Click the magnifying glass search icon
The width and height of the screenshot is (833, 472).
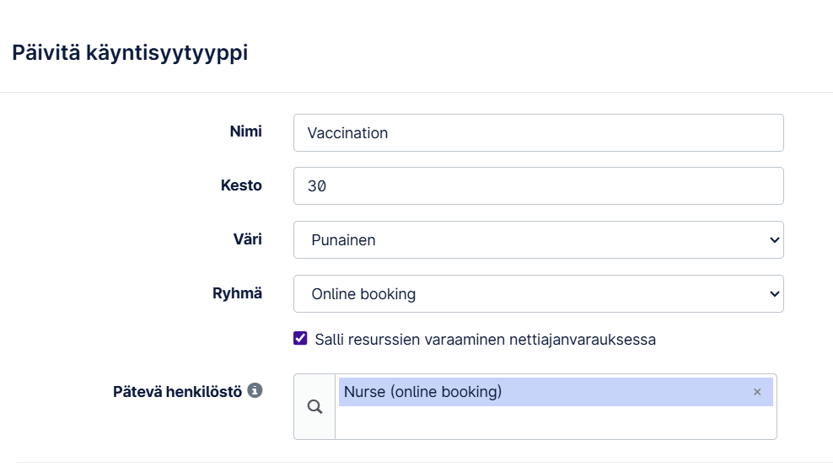(x=314, y=407)
